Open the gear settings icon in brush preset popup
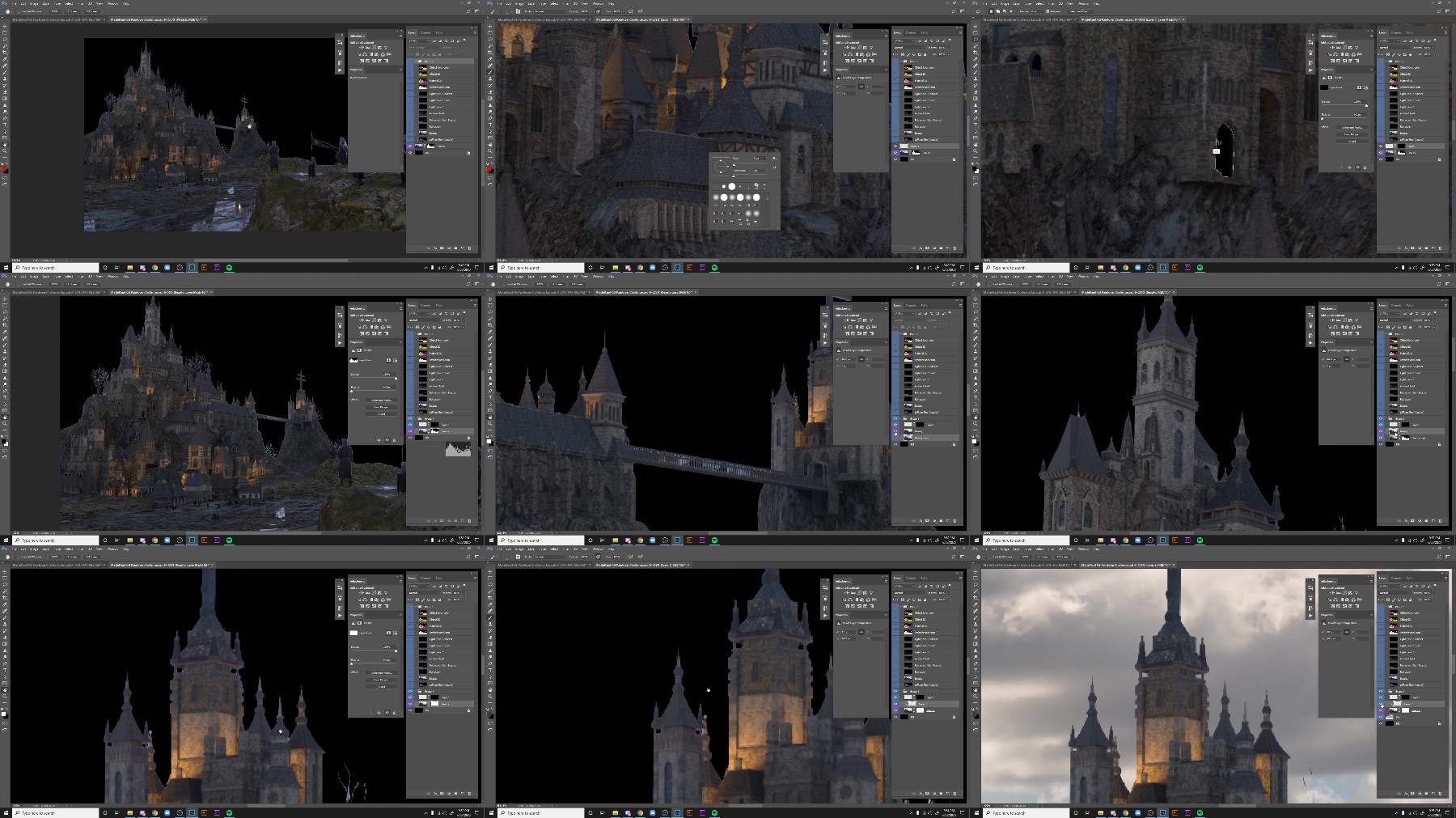 774,158
